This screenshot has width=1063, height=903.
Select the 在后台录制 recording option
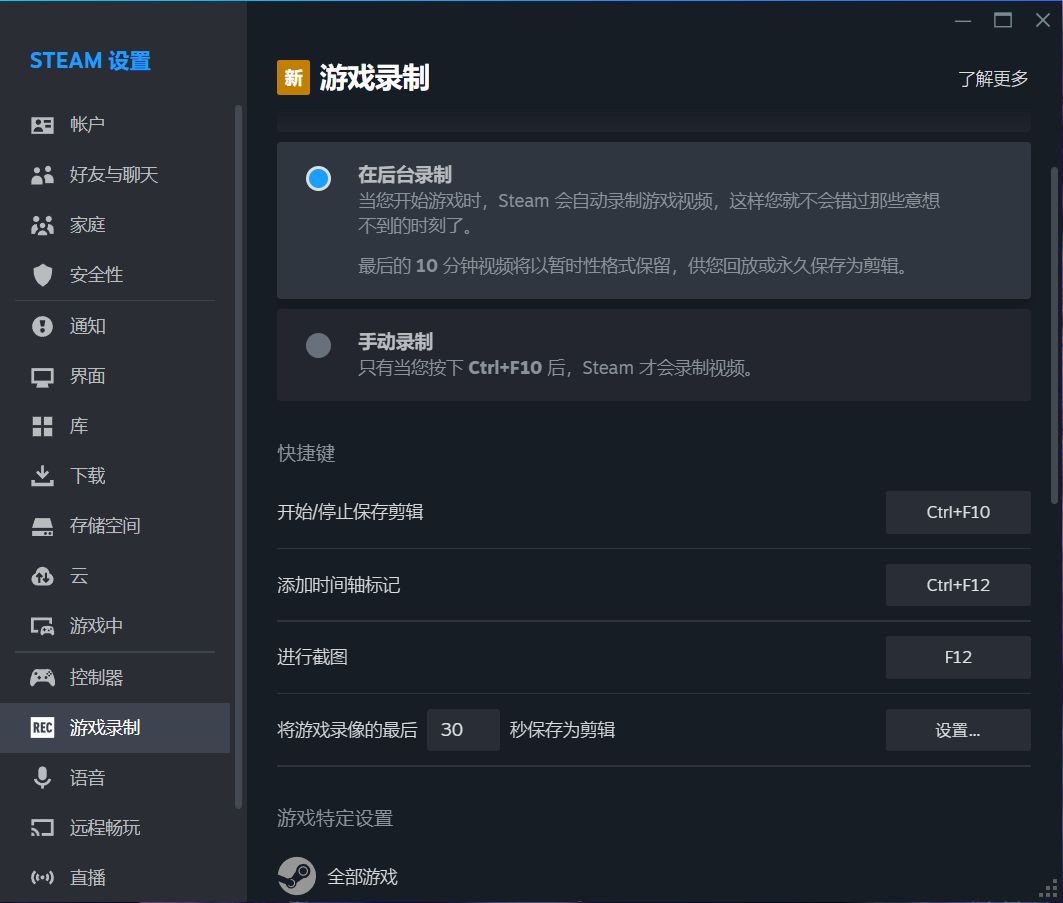[317, 178]
